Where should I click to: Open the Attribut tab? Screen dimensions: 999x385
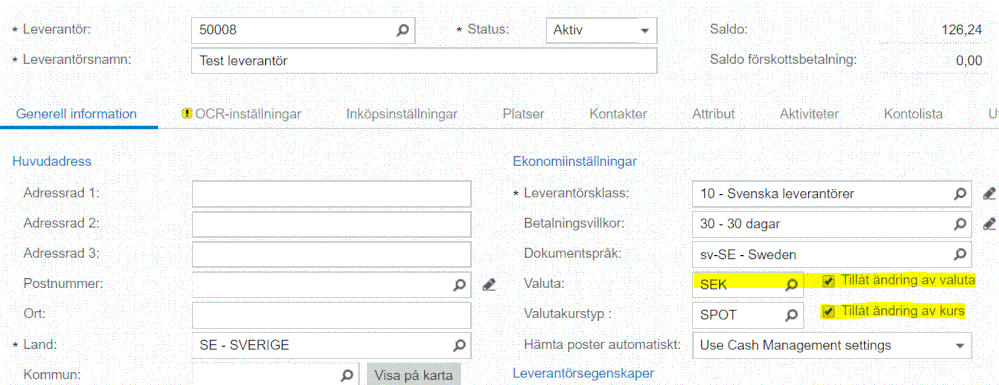714,114
